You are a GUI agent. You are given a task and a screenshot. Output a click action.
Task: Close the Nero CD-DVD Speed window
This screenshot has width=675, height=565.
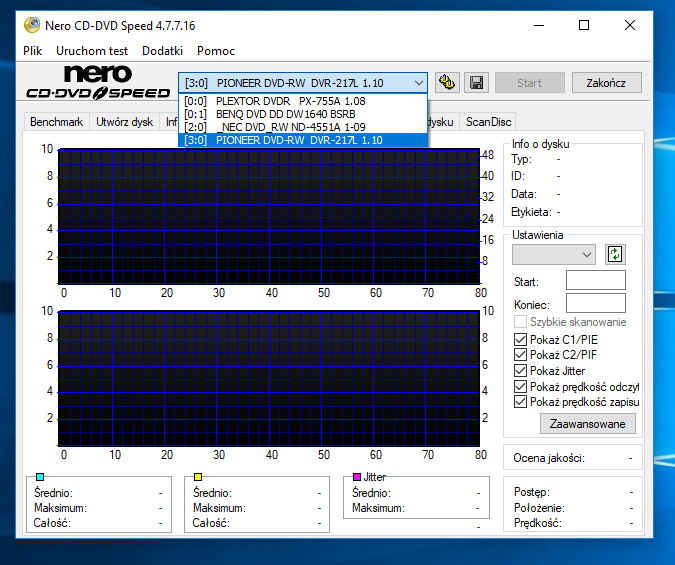point(630,25)
